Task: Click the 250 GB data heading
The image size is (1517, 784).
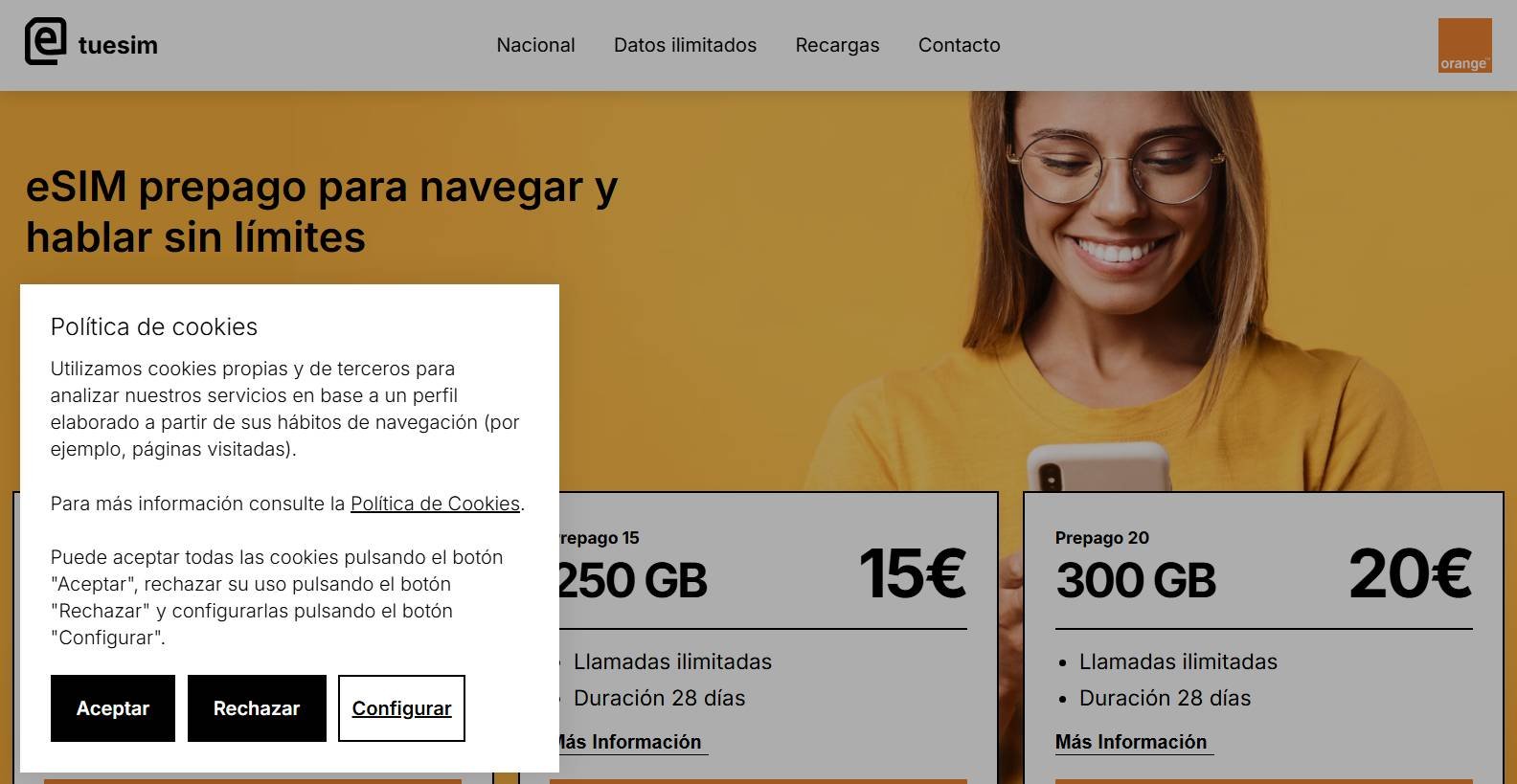Action: point(633,580)
